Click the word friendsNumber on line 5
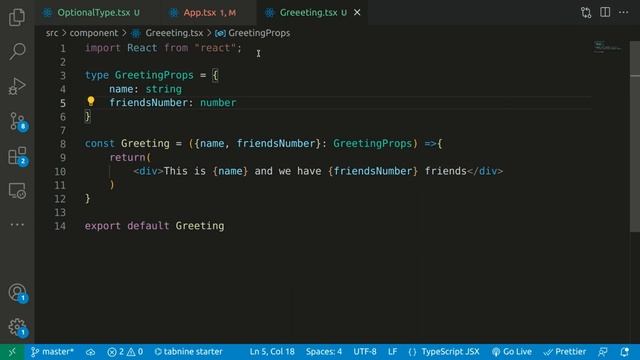The width and height of the screenshot is (640, 360). [x=148, y=102]
